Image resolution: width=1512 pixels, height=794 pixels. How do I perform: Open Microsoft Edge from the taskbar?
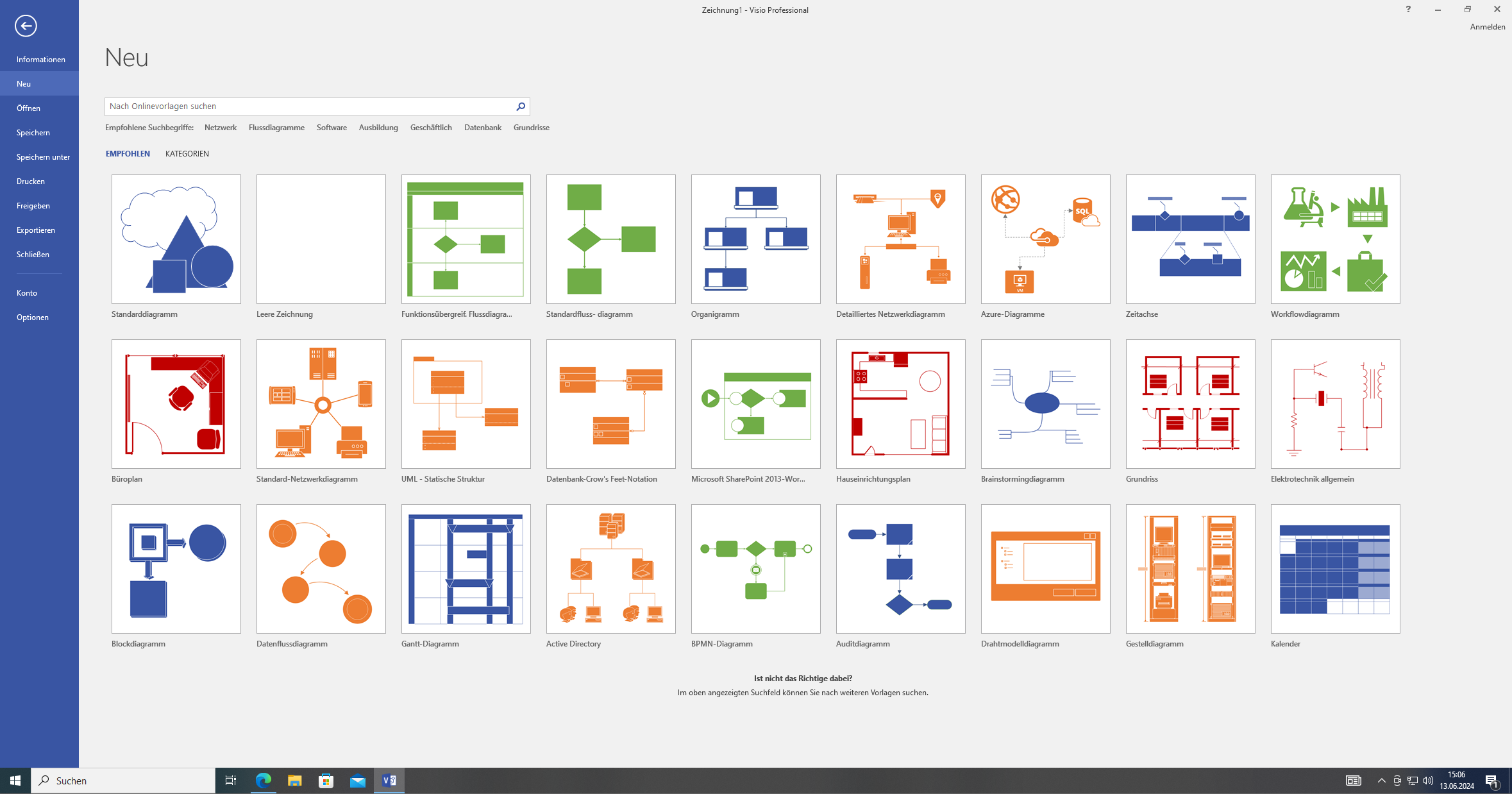click(x=264, y=781)
